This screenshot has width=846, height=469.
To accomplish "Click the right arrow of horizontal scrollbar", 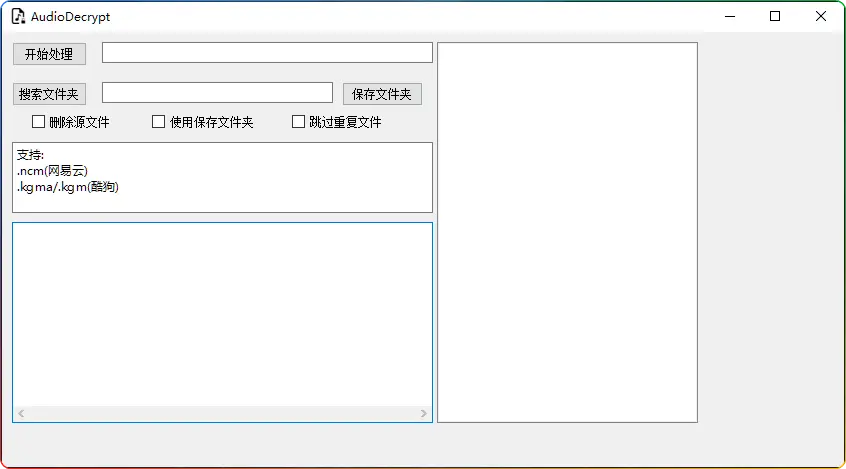I will (424, 413).
